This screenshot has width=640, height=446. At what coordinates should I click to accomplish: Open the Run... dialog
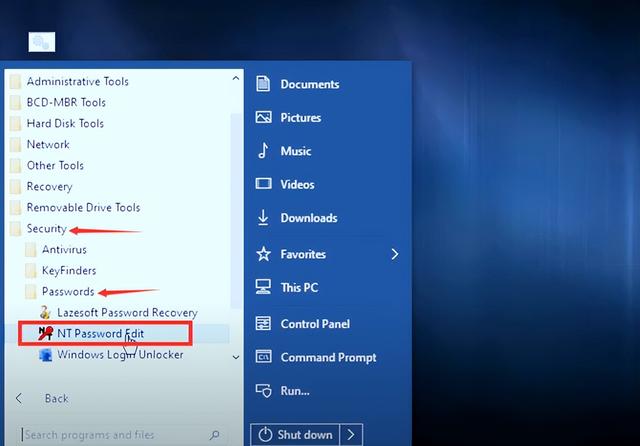(294, 390)
